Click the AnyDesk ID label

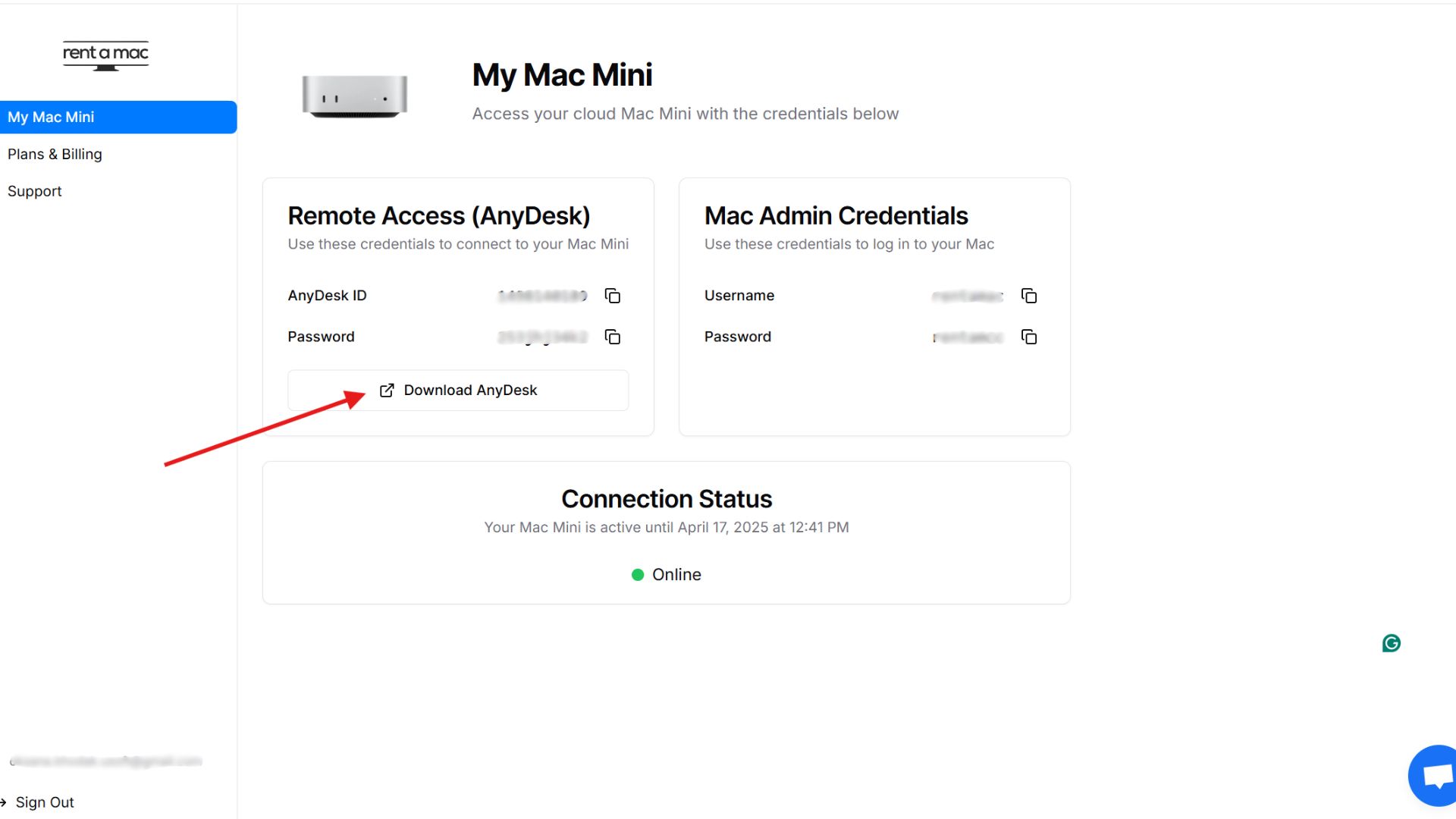point(327,296)
